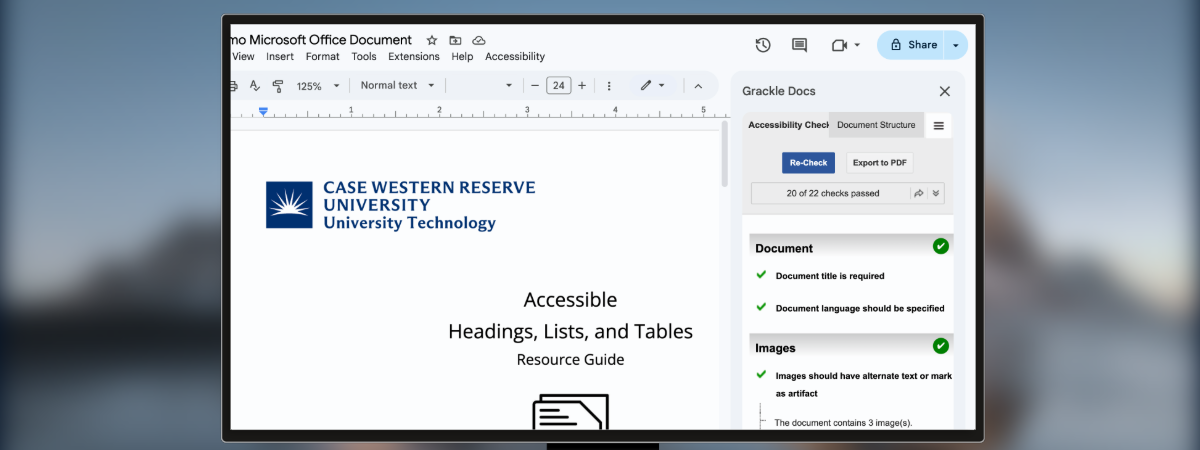Click the document title in header

(321, 39)
